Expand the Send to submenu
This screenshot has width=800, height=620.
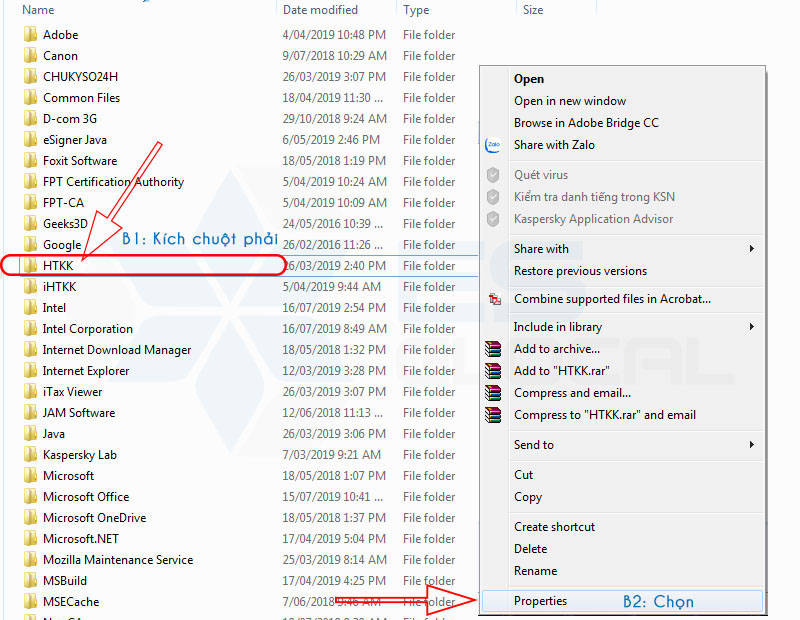pos(751,445)
